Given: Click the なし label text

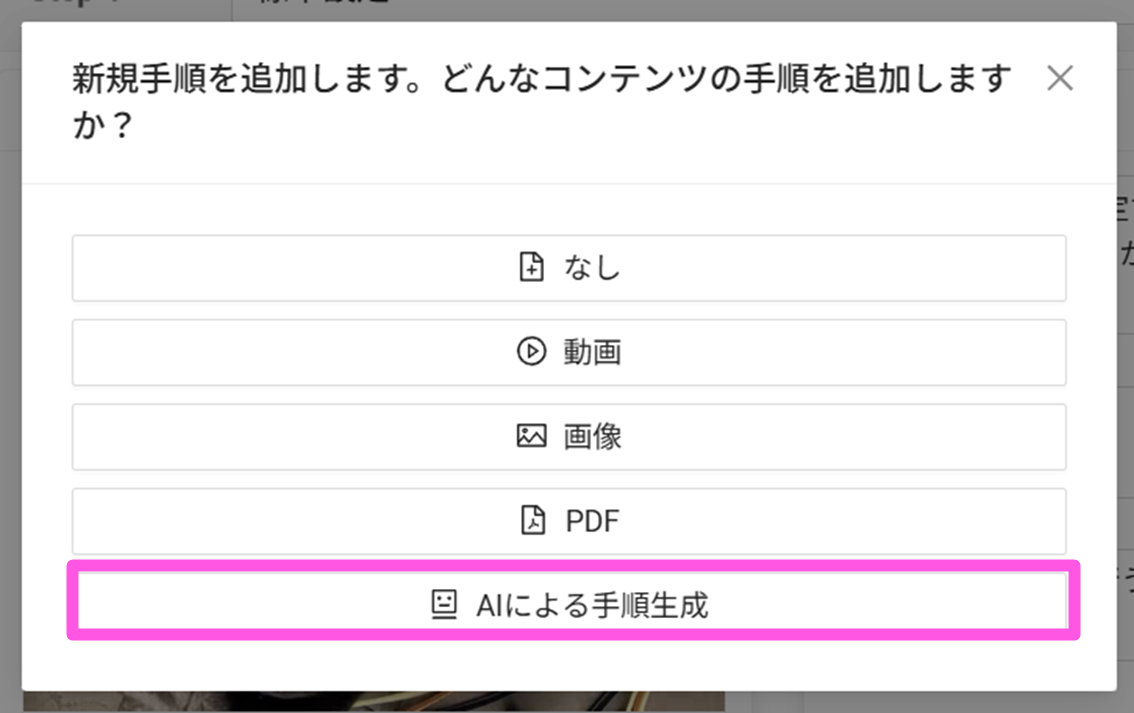Looking at the screenshot, I should point(592,268).
